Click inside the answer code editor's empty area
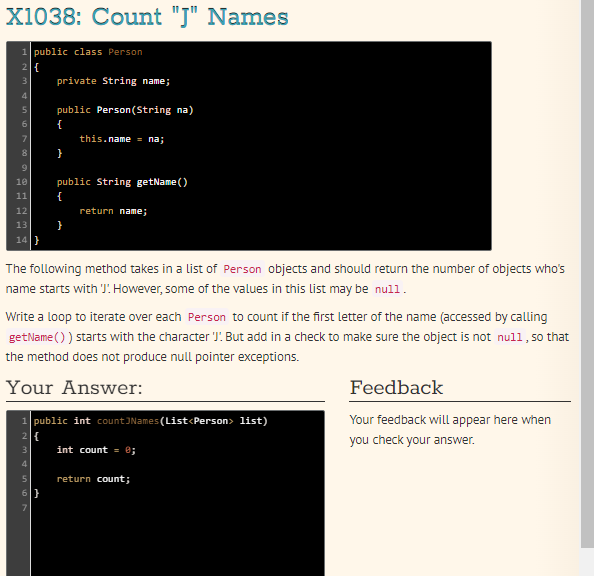Viewport: 594px width, 576px height. (177, 542)
